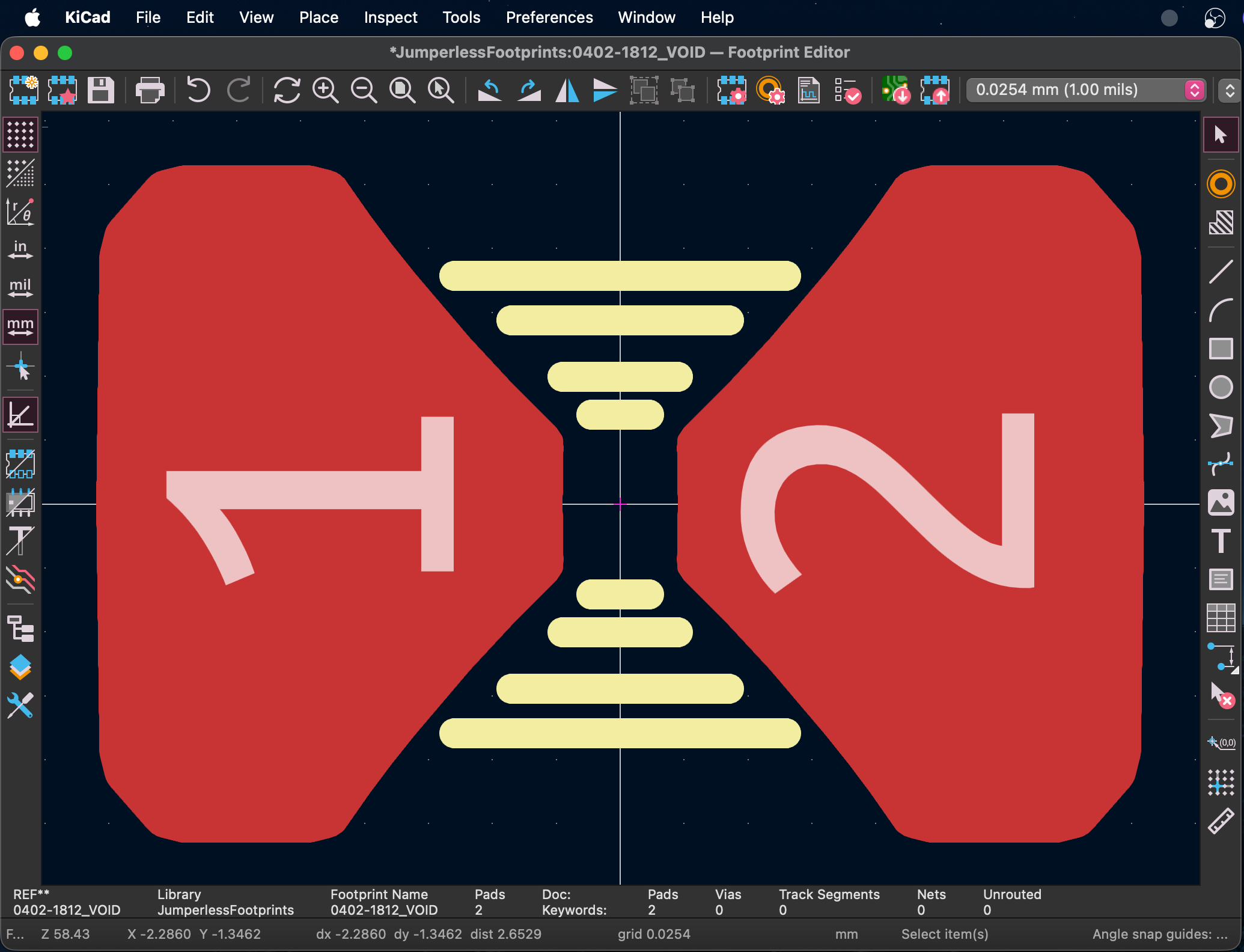Click the Measure ruler tool
1244x952 pixels.
pyautogui.click(x=1221, y=822)
